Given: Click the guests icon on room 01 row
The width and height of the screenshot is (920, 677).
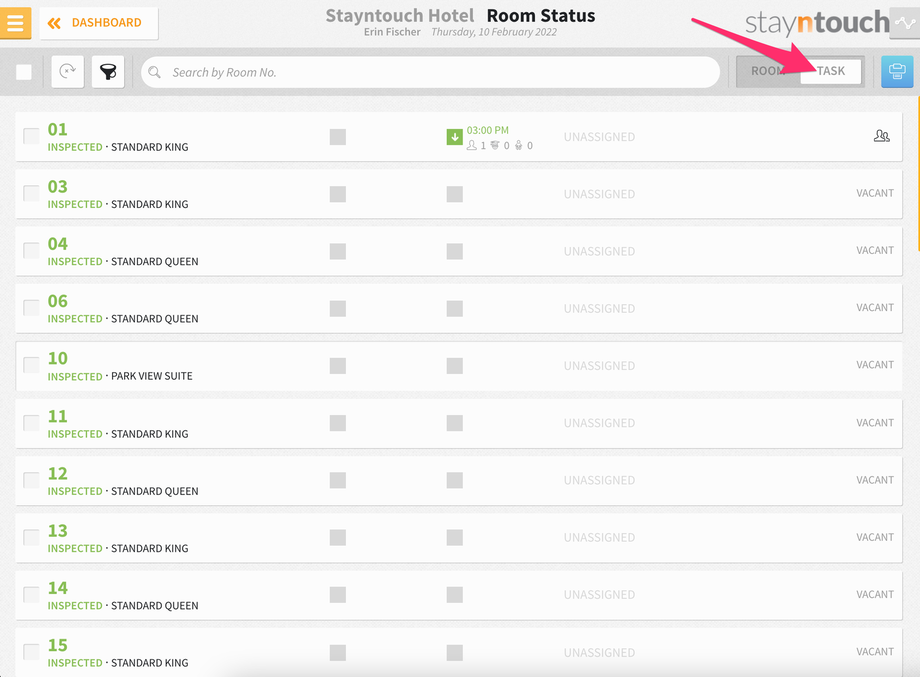Looking at the screenshot, I should (x=882, y=136).
